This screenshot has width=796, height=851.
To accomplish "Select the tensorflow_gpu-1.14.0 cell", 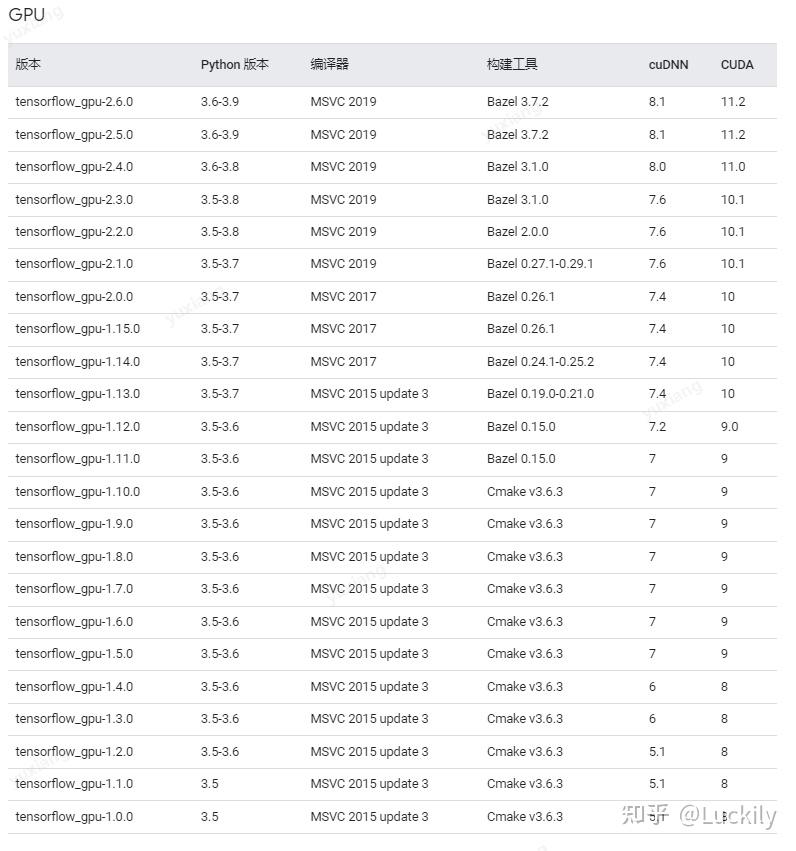I will click(x=78, y=362).
